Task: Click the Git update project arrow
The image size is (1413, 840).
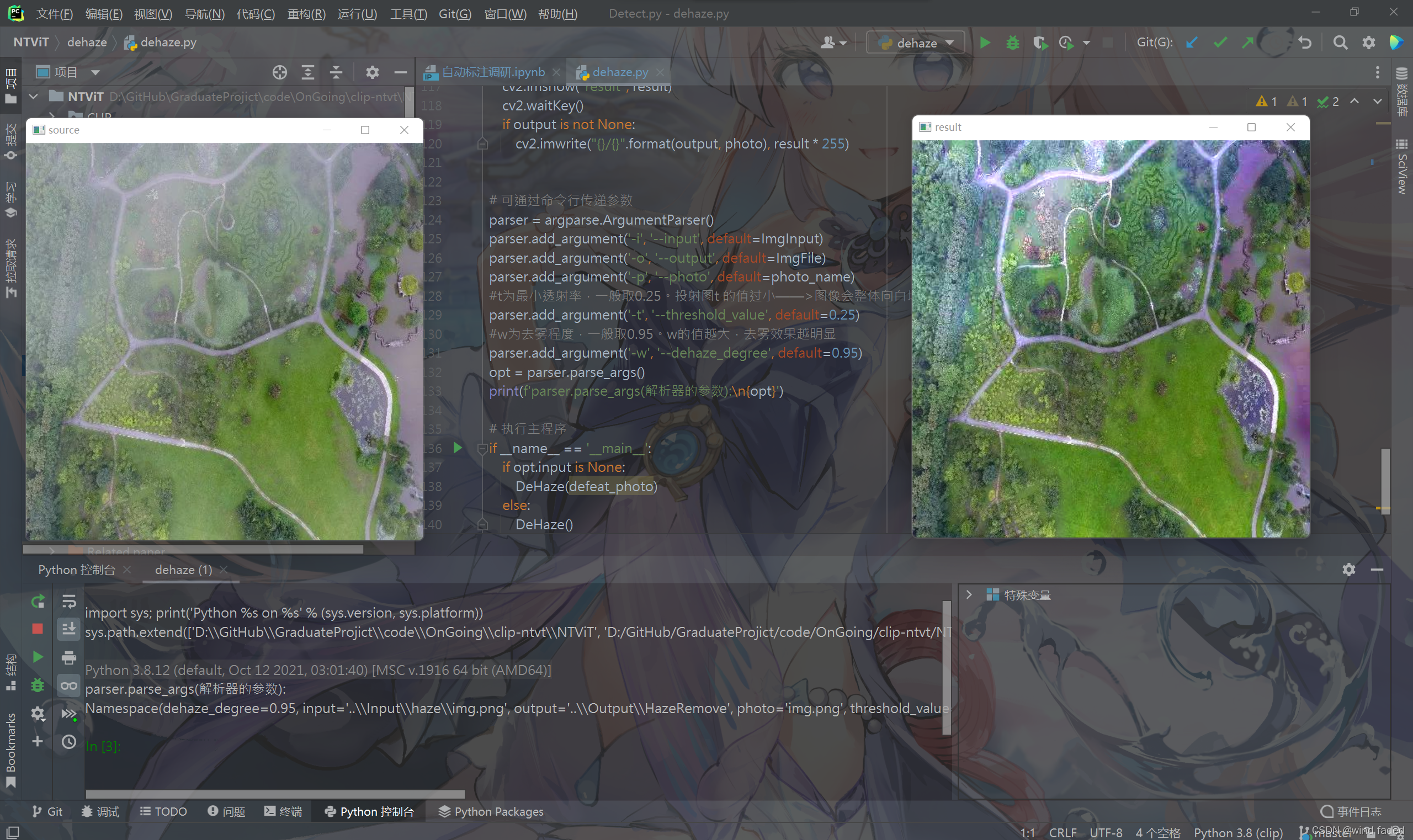Action: [1191, 43]
